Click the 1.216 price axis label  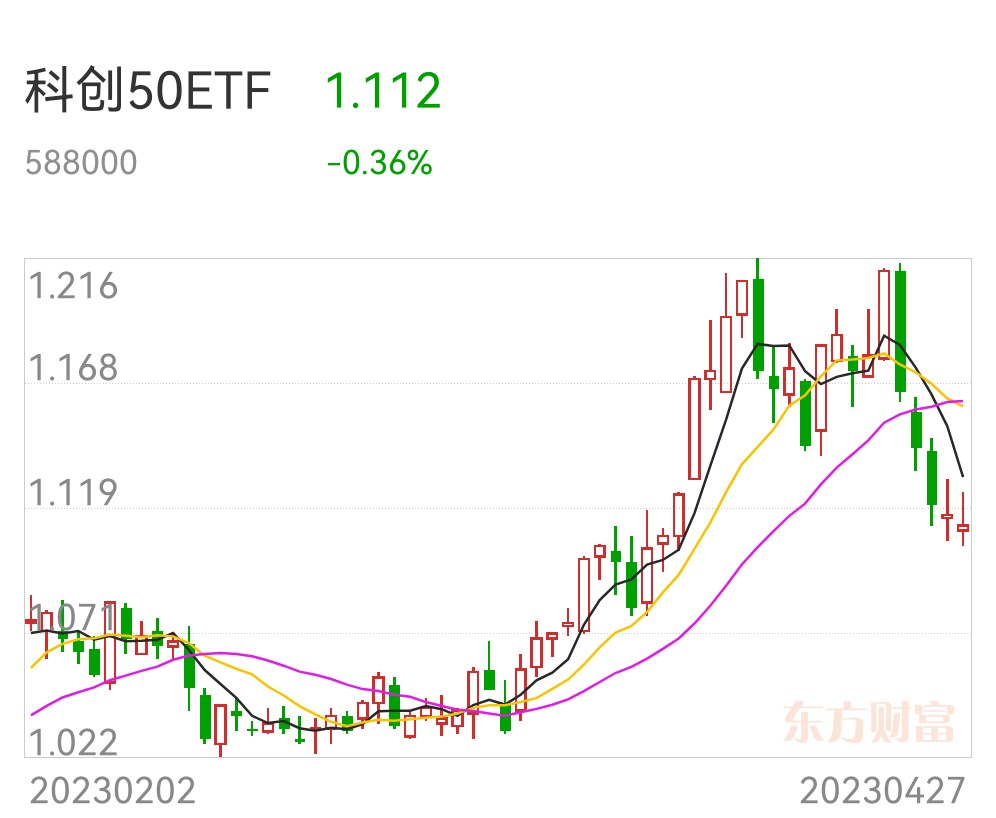[74, 286]
